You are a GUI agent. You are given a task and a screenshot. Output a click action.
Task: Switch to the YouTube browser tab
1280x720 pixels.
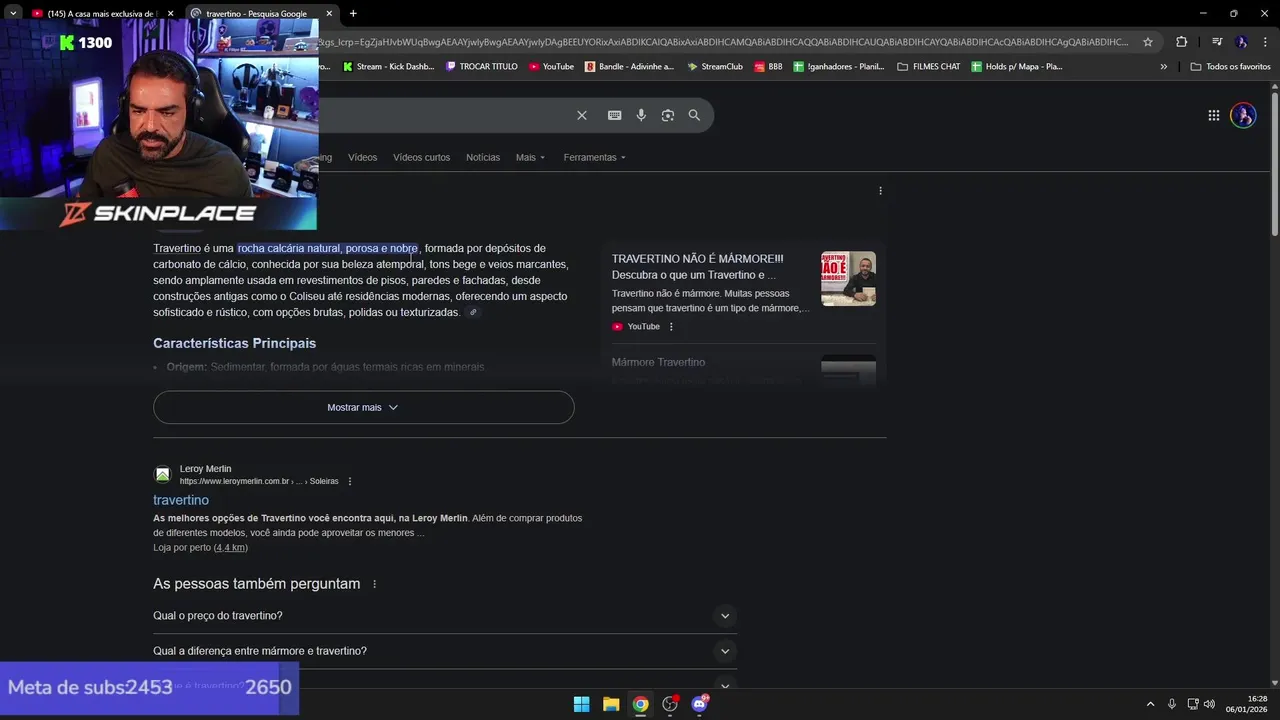(x=103, y=13)
